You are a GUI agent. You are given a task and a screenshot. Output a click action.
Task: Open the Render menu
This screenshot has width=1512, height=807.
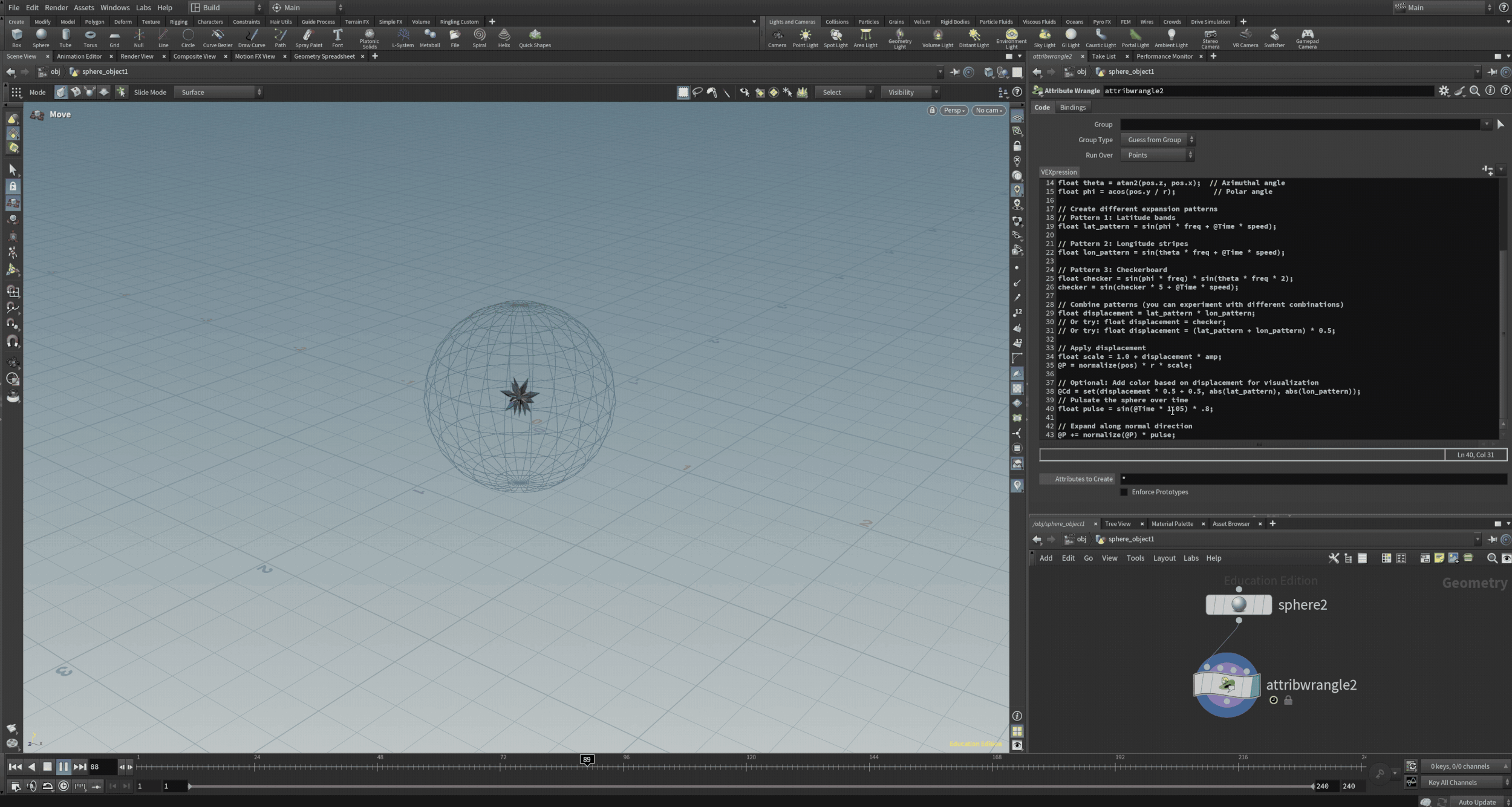point(56,7)
